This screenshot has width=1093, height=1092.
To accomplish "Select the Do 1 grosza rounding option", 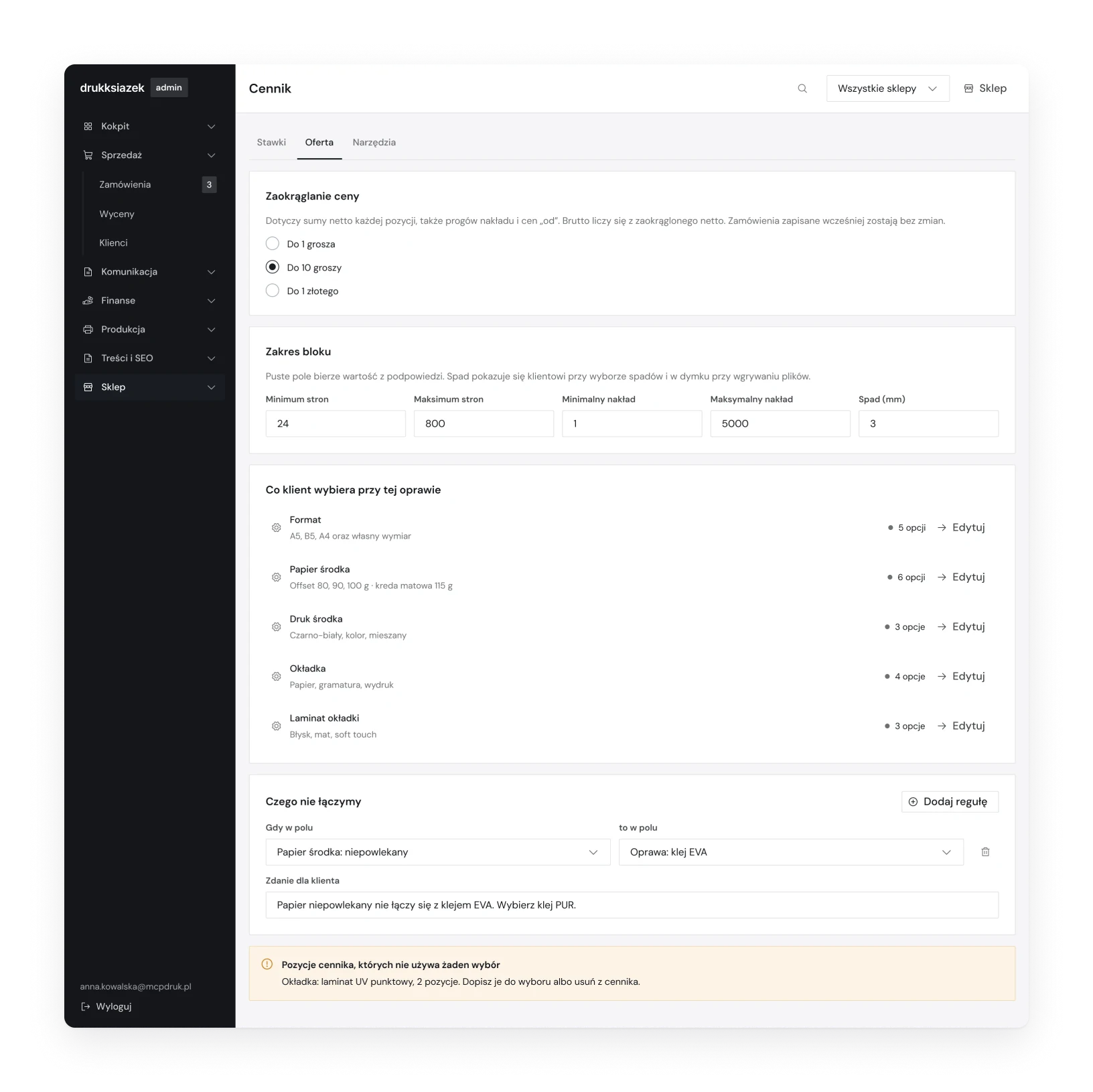I will [x=272, y=243].
